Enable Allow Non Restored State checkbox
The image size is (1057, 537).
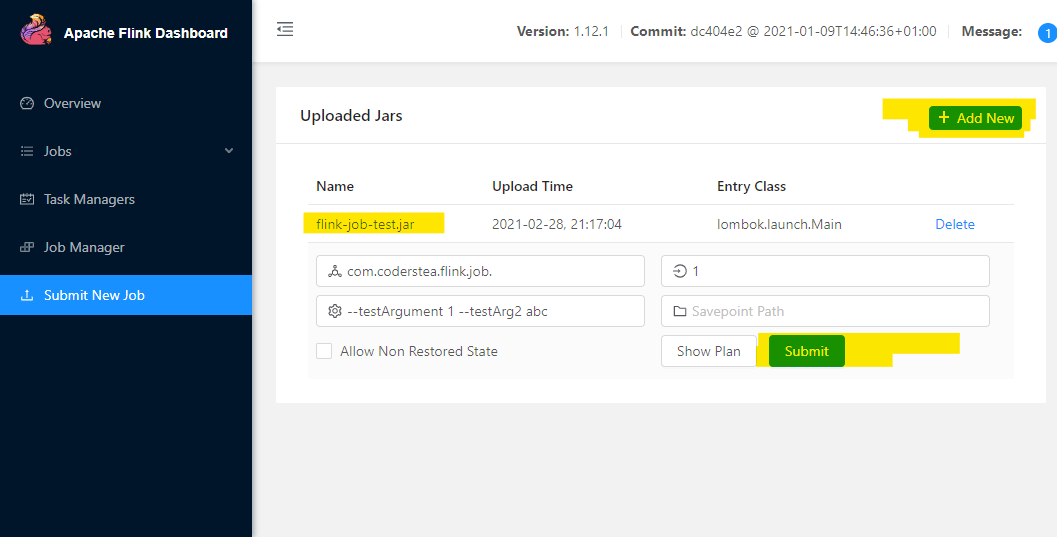pos(324,351)
